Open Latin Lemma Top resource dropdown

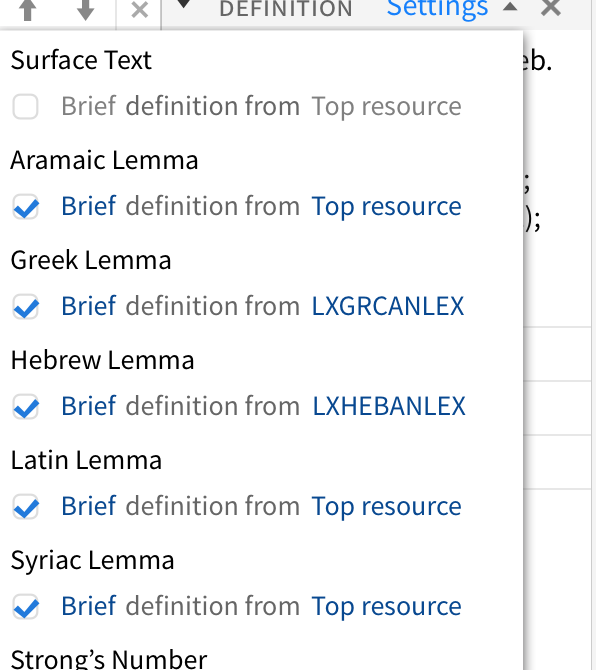point(387,507)
